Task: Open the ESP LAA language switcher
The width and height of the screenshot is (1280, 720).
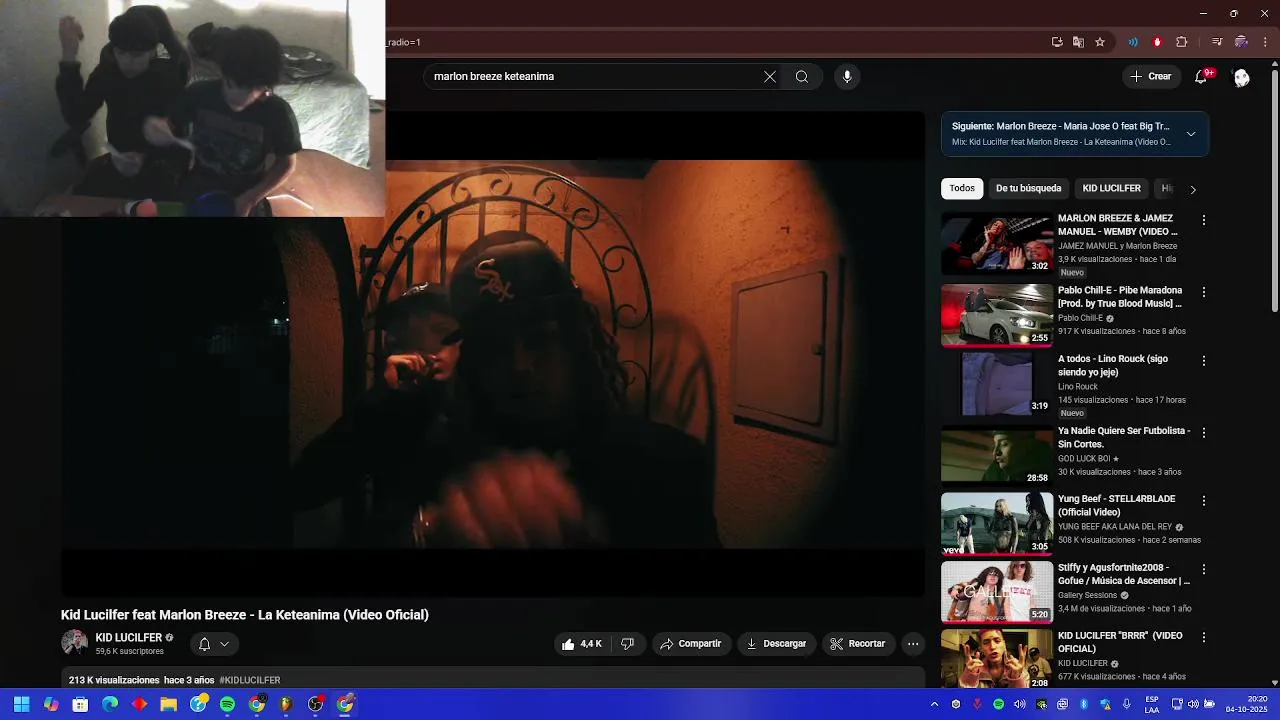Action: point(1152,704)
